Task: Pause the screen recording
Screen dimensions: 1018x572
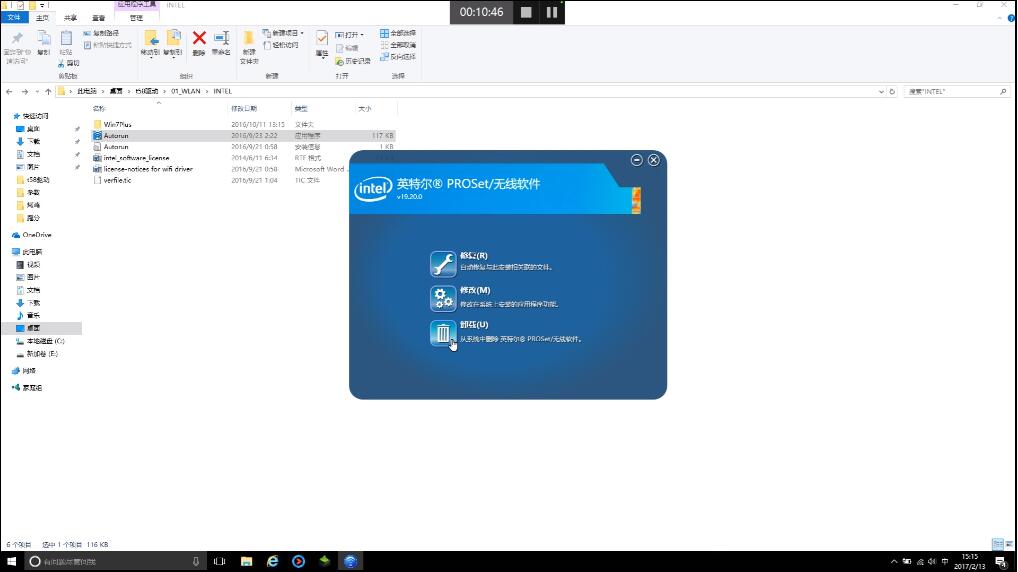Action: [x=552, y=12]
